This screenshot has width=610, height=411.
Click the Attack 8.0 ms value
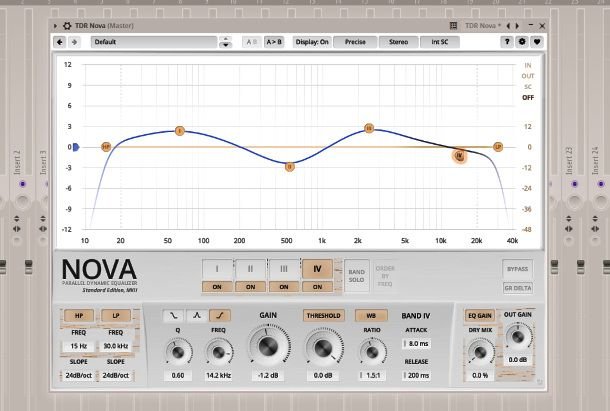tap(416, 344)
